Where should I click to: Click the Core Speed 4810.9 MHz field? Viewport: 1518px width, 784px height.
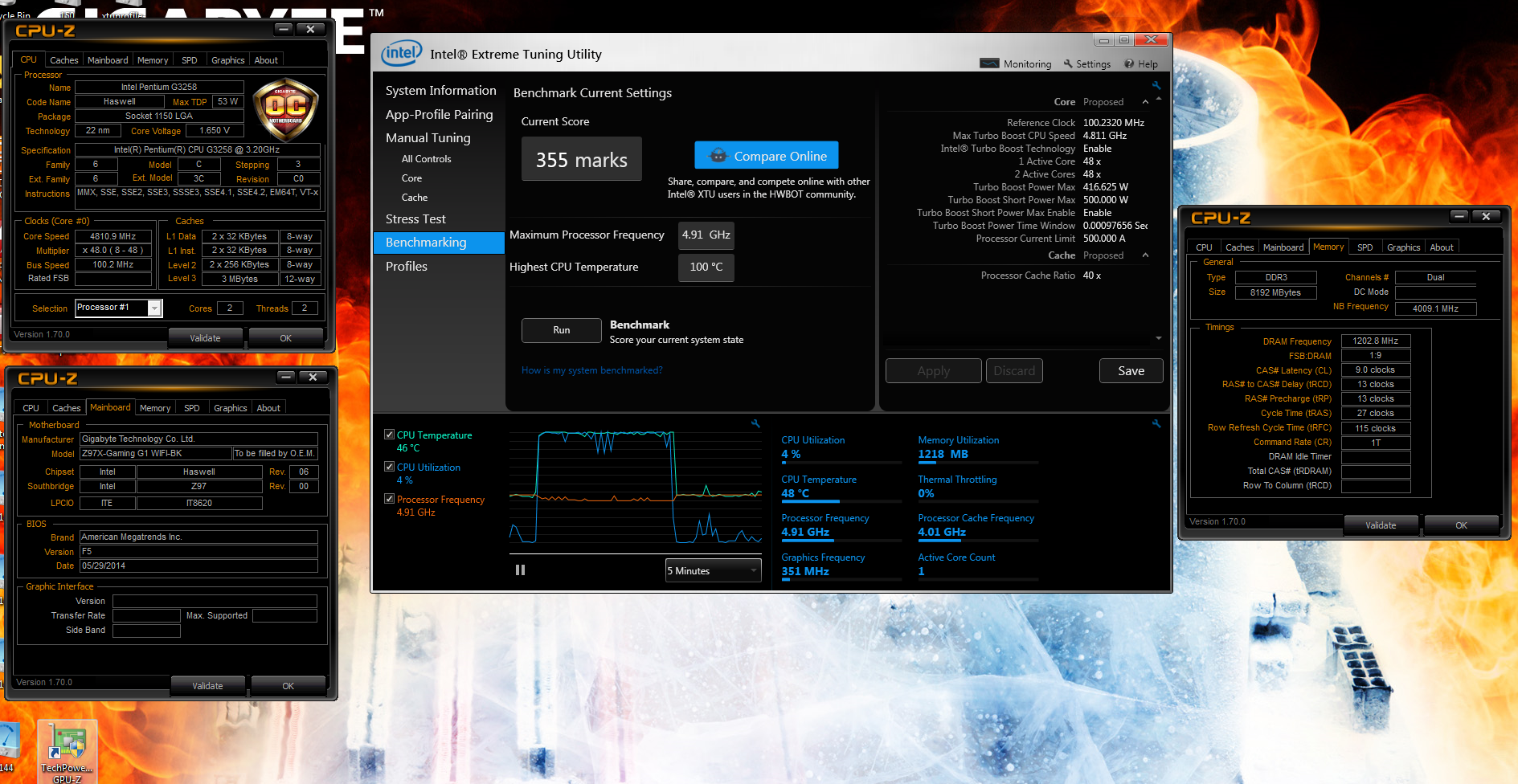(113, 236)
